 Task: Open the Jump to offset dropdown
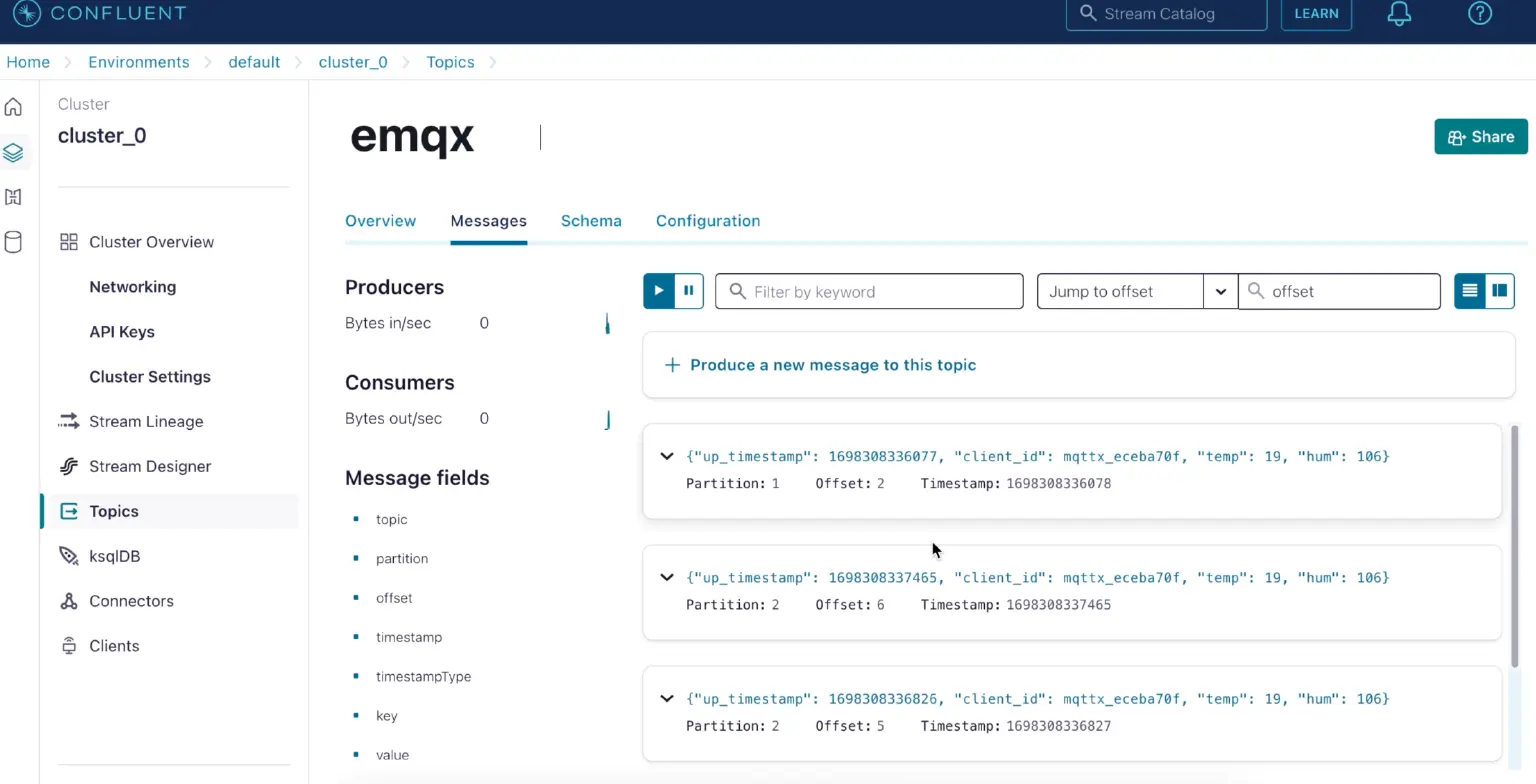1220,292
